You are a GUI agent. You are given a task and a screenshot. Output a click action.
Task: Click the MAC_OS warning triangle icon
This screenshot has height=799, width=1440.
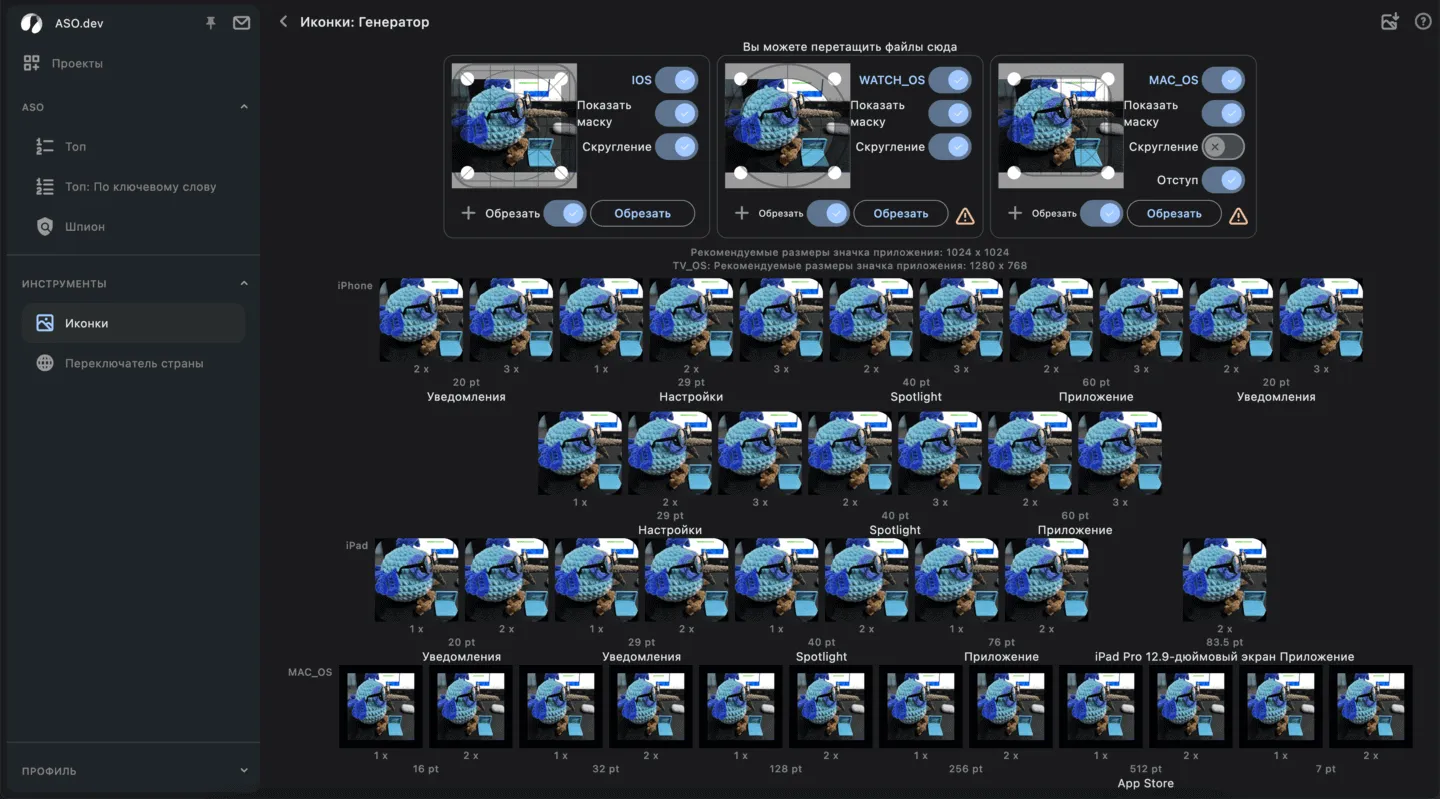[x=1238, y=215]
